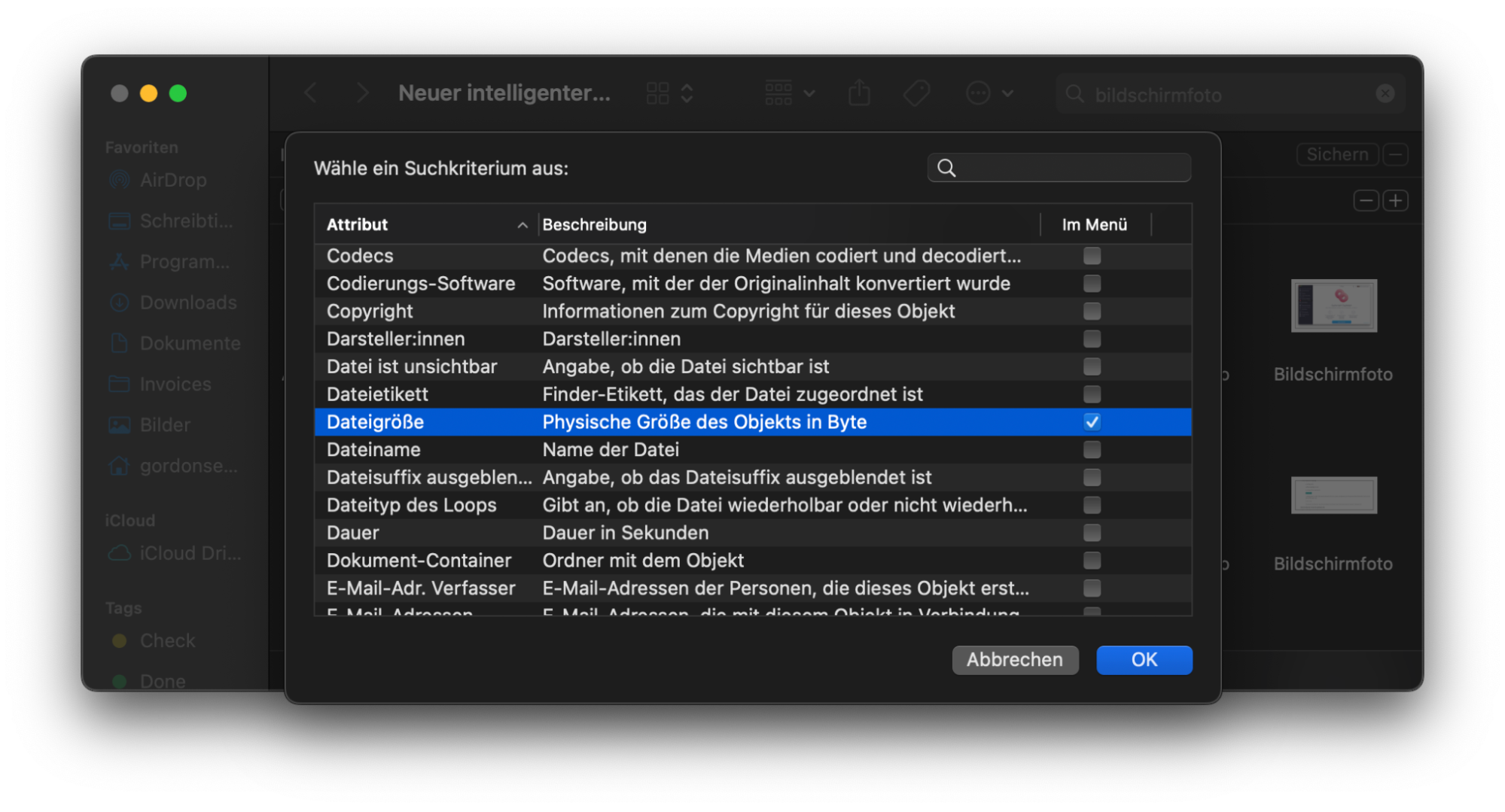Check Im Menü for Dauer
This screenshot has width=1505, height=812.
tap(1092, 532)
